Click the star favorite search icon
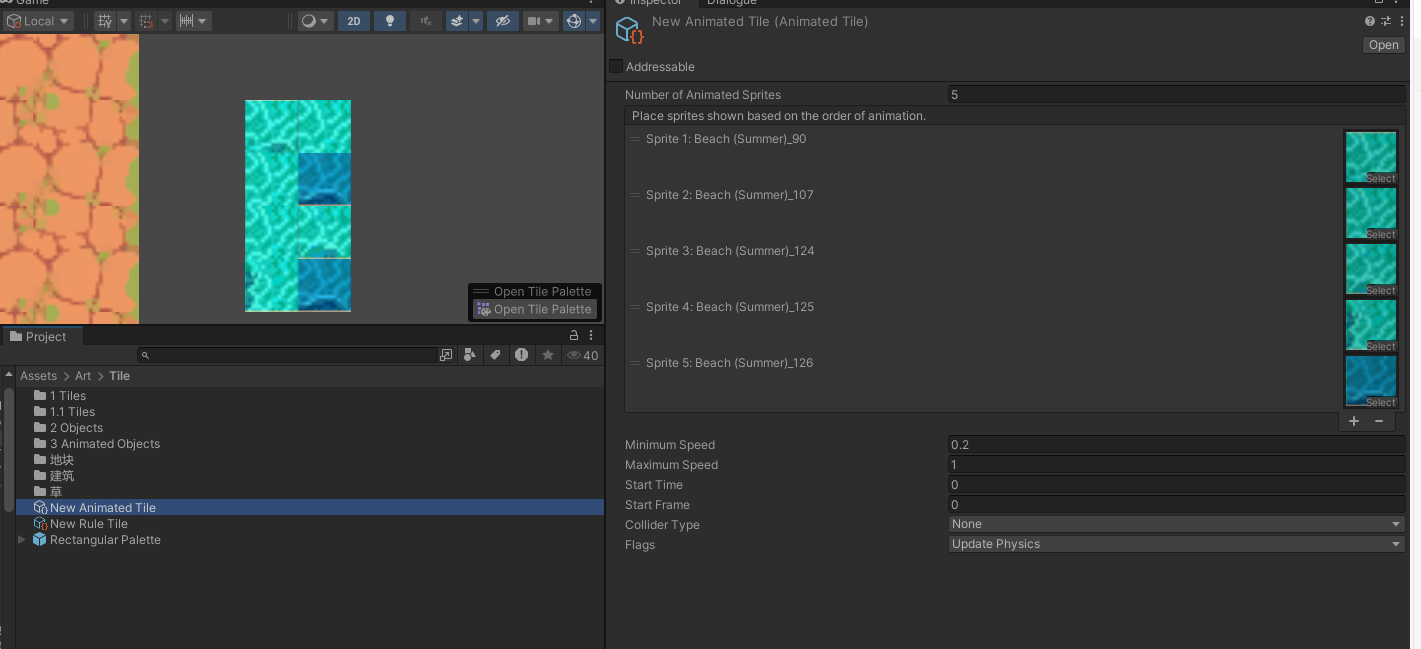1421x649 pixels. 547,355
